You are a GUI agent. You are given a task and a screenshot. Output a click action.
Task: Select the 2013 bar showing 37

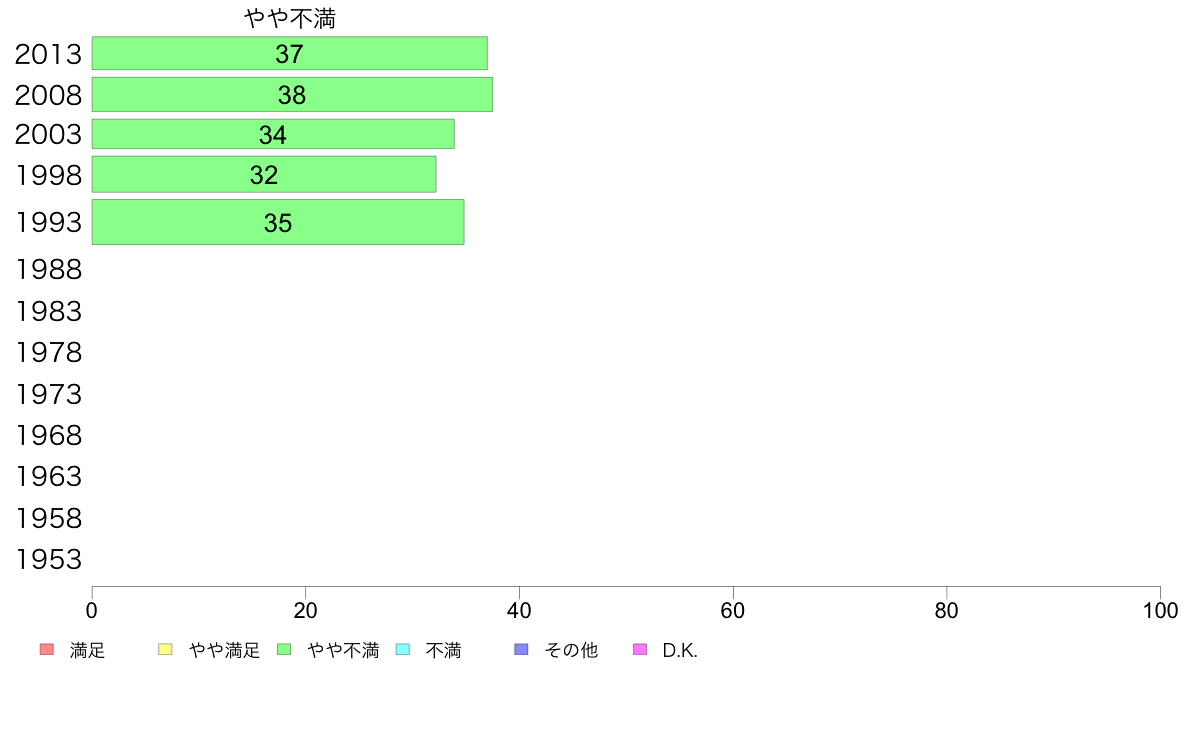click(x=289, y=53)
